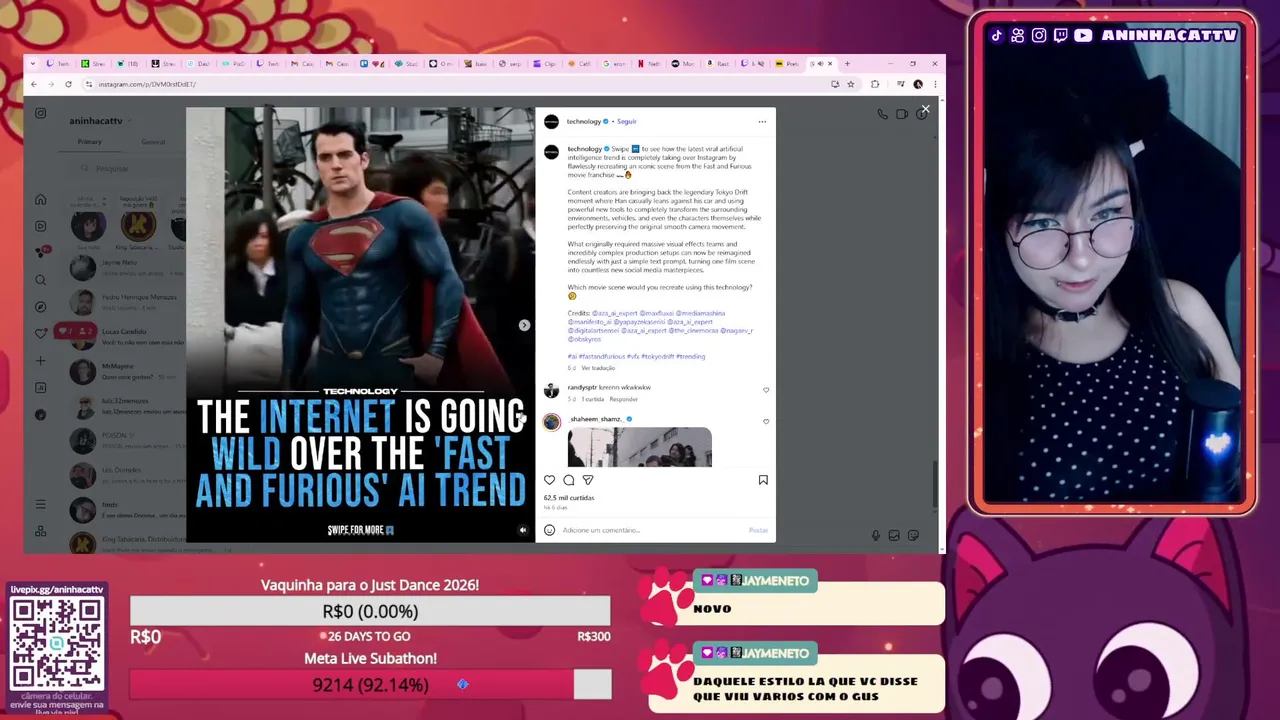
Task: Follow the technology account via Seguir
Action: click(x=627, y=122)
